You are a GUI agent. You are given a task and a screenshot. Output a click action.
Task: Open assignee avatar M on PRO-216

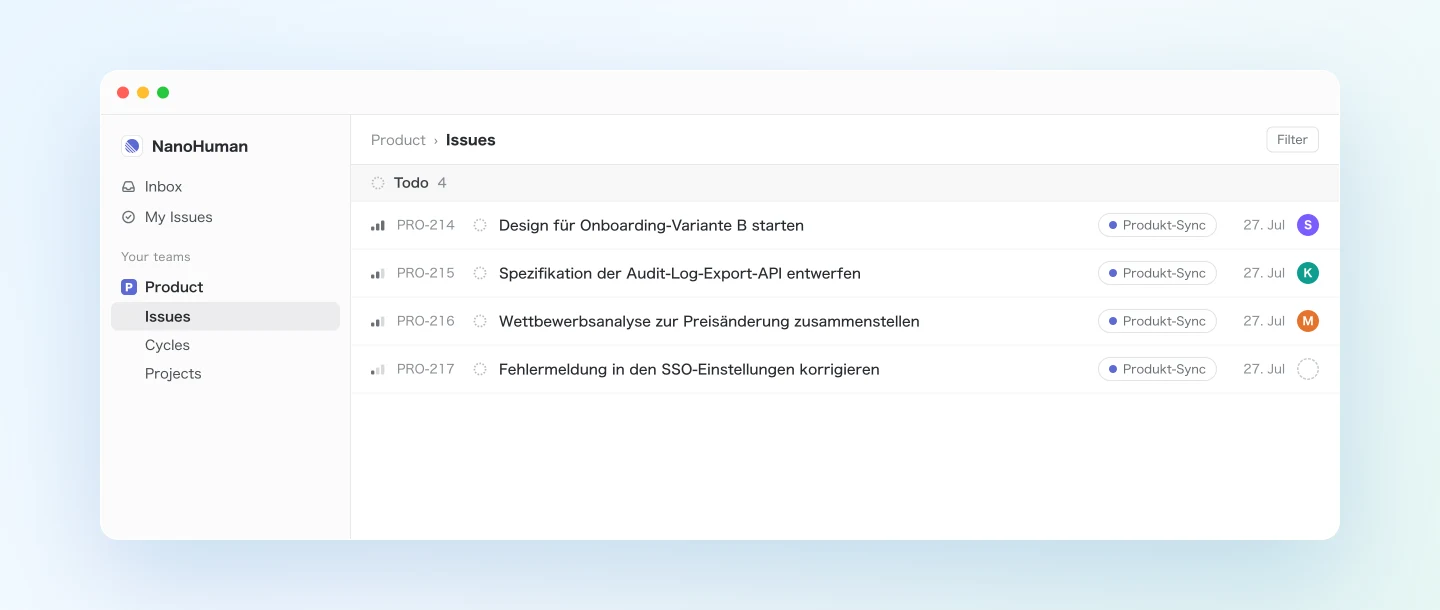[x=1308, y=321]
